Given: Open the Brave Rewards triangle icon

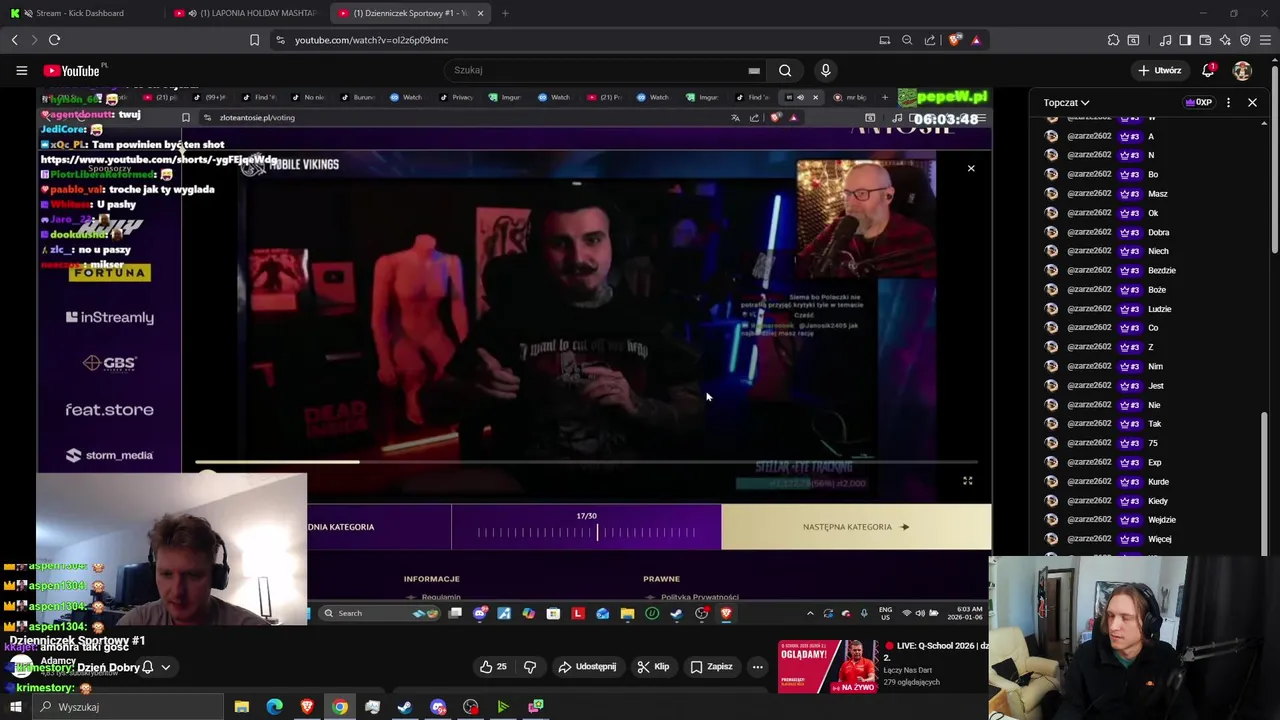Looking at the screenshot, I should tap(976, 40).
